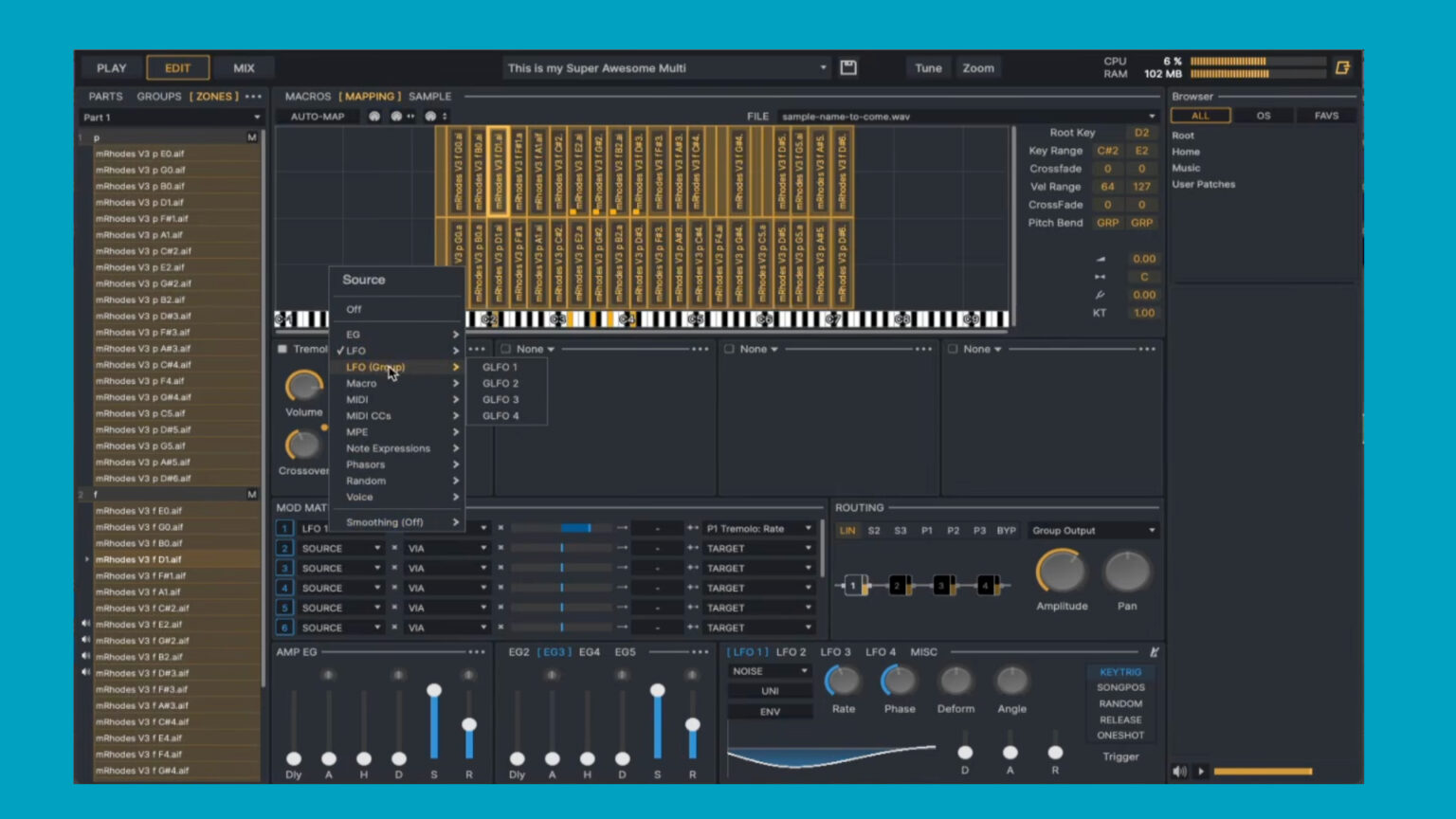Enable the Tremolo modulation checkbox

point(282,349)
